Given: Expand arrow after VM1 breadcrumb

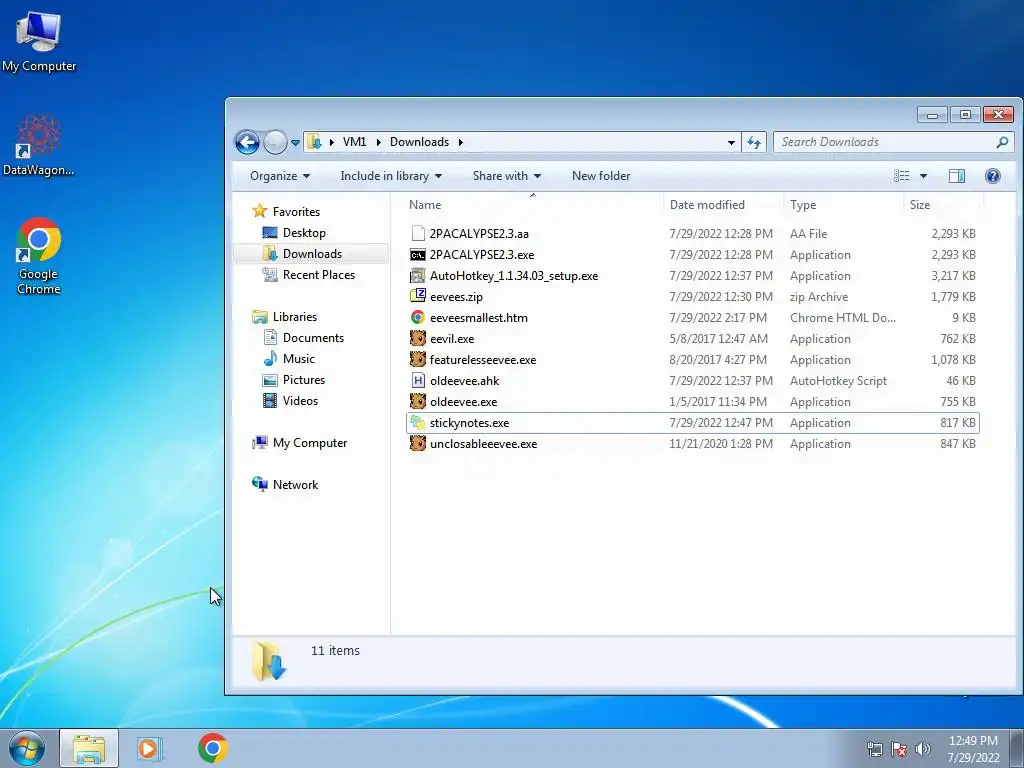Looking at the screenshot, I should pyautogui.click(x=378, y=142).
